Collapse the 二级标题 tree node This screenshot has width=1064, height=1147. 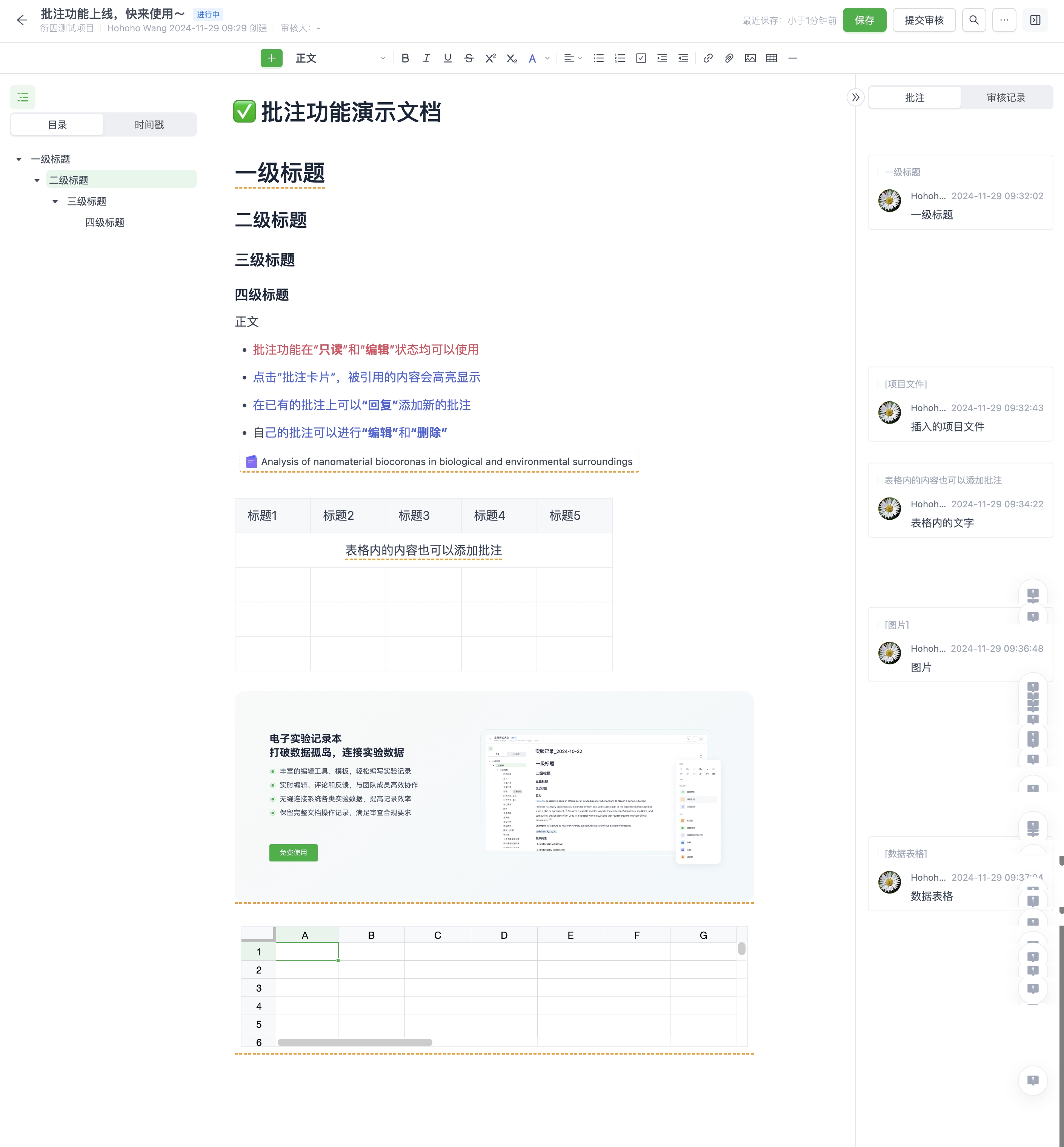tap(37, 181)
